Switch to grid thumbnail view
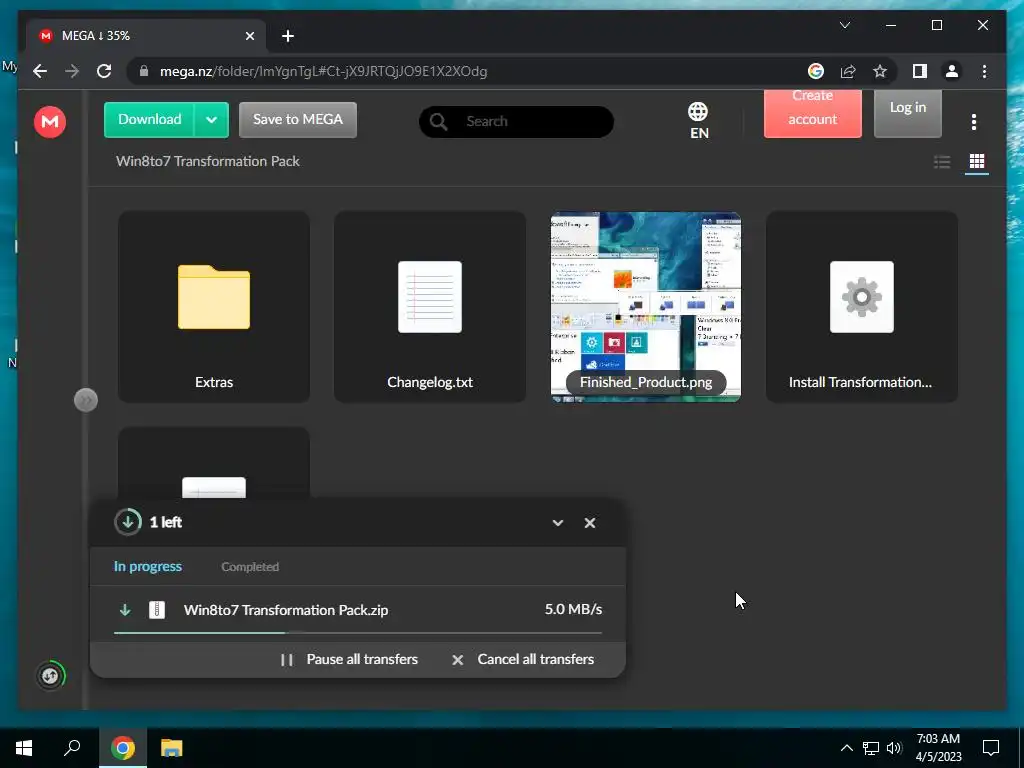Viewport: 1024px width, 768px height. click(x=976, y=161)
